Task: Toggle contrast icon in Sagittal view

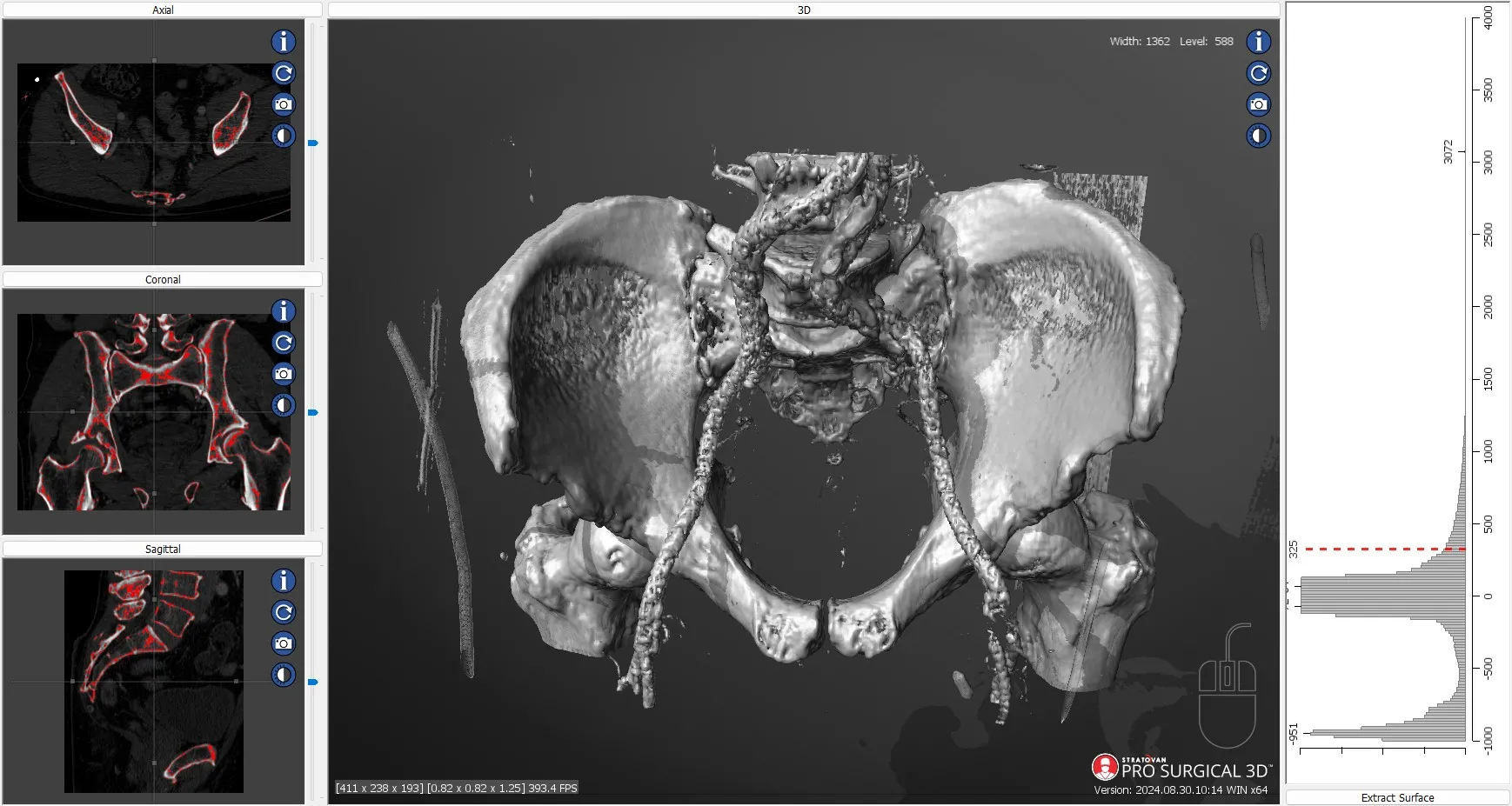Action: 284,675
